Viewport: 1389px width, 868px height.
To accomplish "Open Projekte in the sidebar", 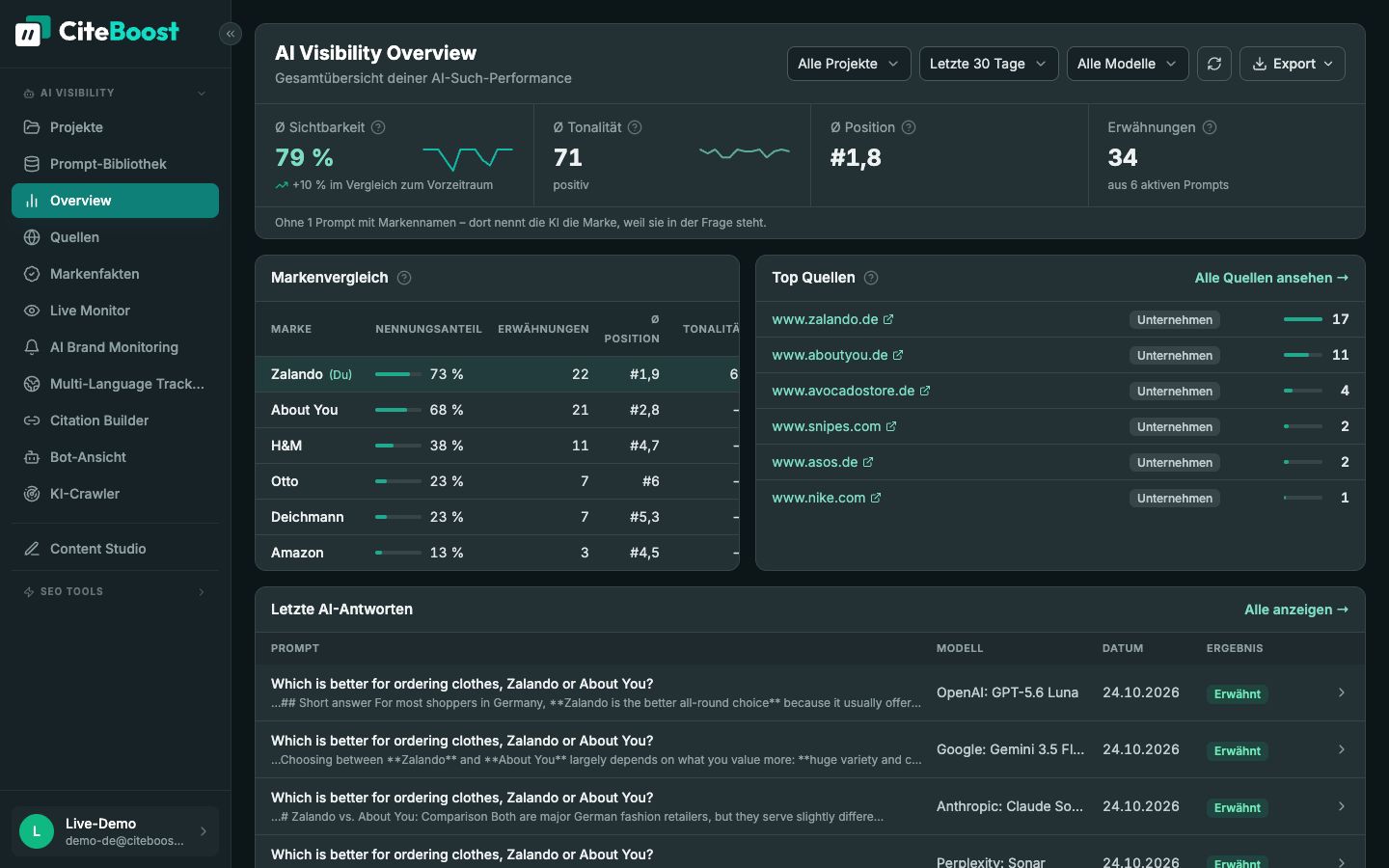I will 115,127.
